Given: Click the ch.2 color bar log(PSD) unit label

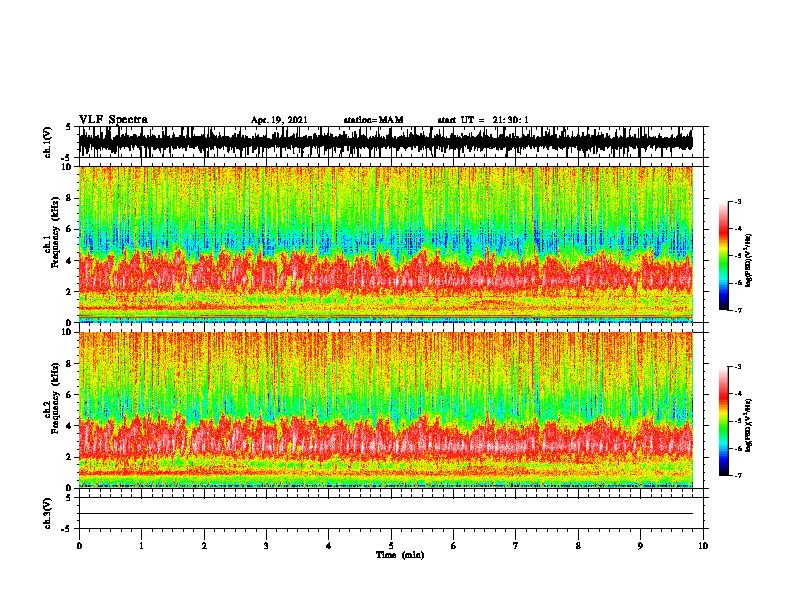Looking at the screenshot, I should tap(749, 425).
